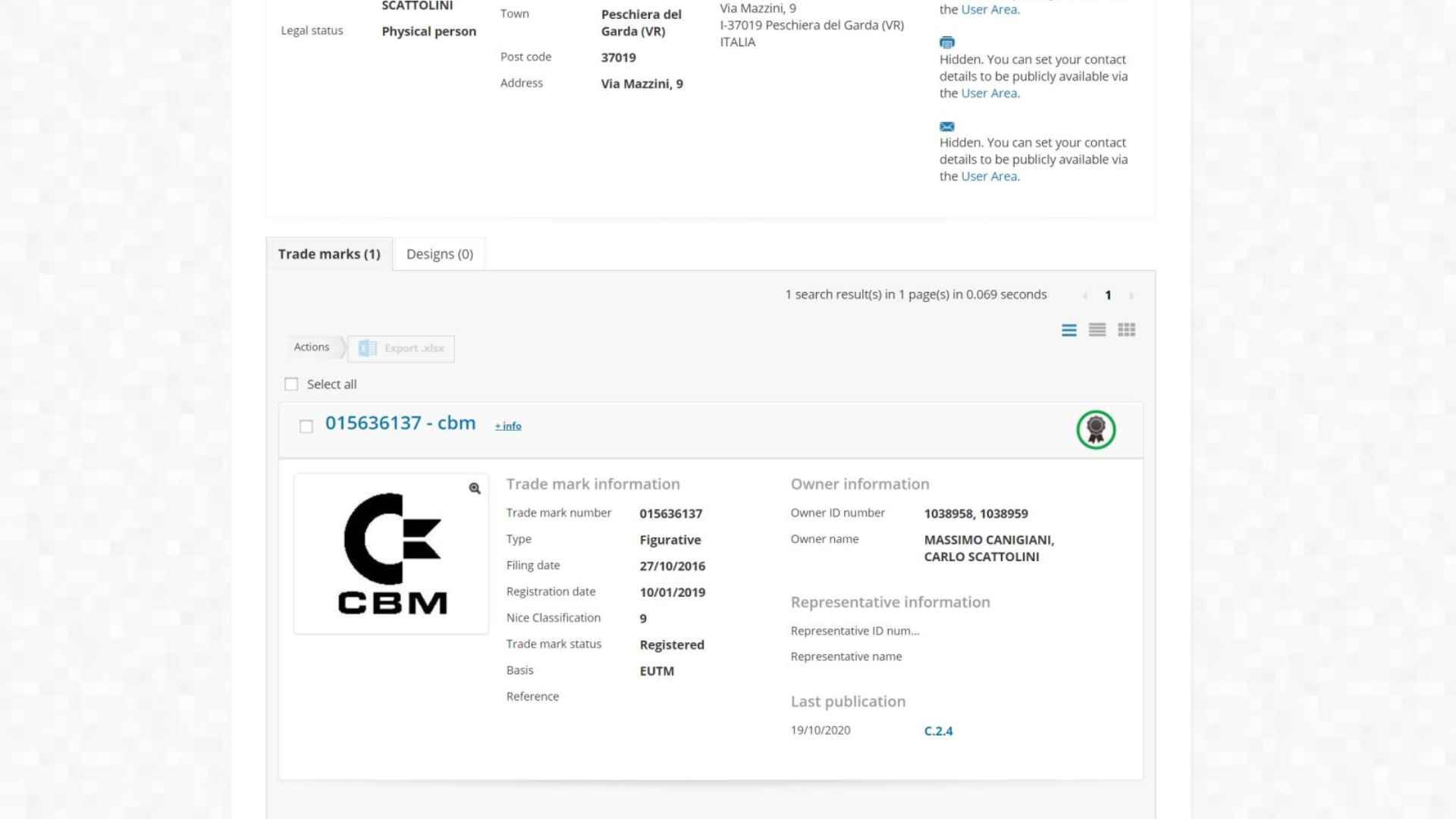Tick the Select all checkbox
The height and width of the screenshot is (819, 1456).
291,384
